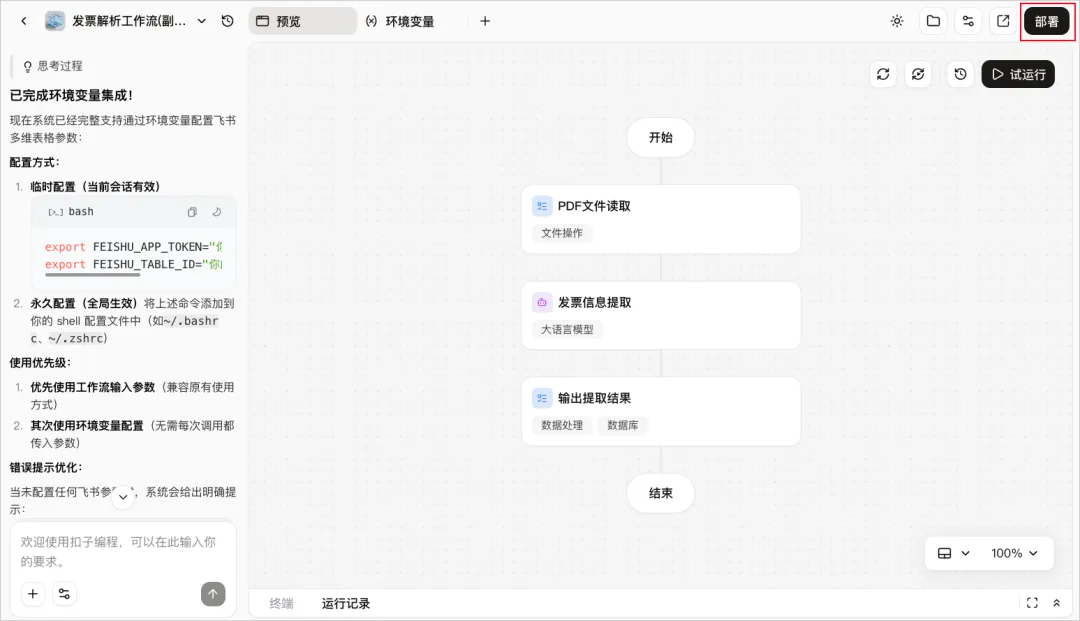Click the horizontal scrollbar under bash code
1080x621 pixels.
coord(93,275)
